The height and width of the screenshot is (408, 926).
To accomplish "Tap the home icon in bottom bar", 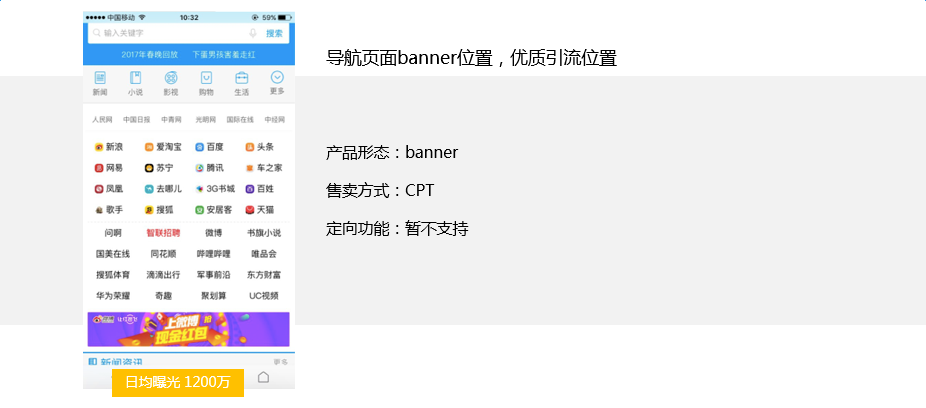I will [x=264, y=377].
